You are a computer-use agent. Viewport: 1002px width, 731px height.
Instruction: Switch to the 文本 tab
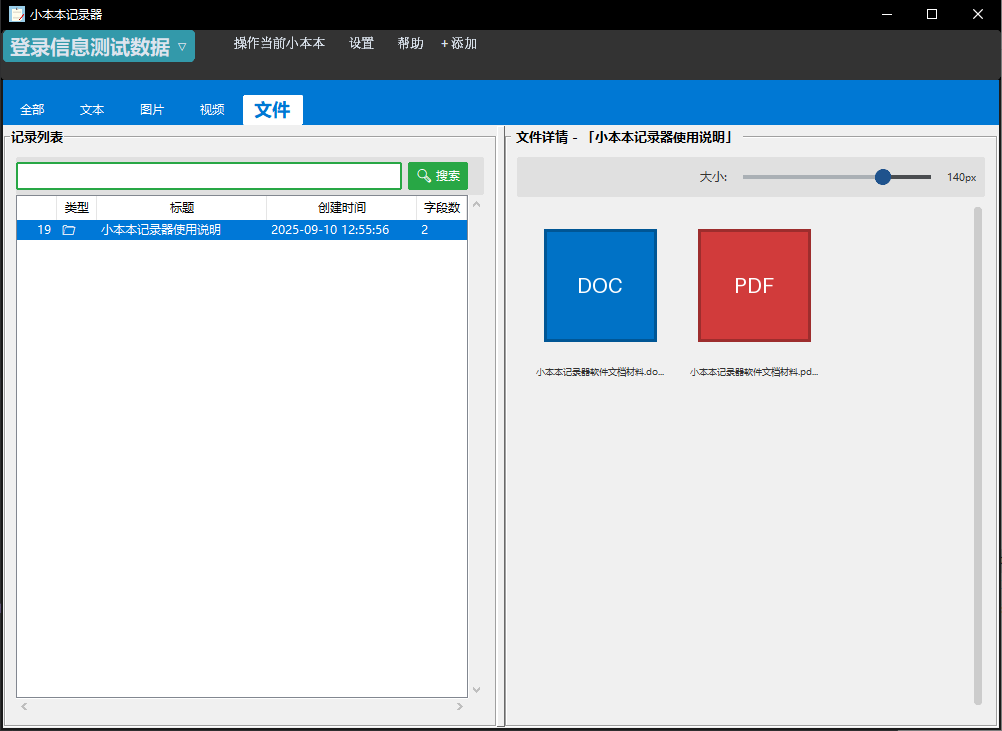[92, 110]
